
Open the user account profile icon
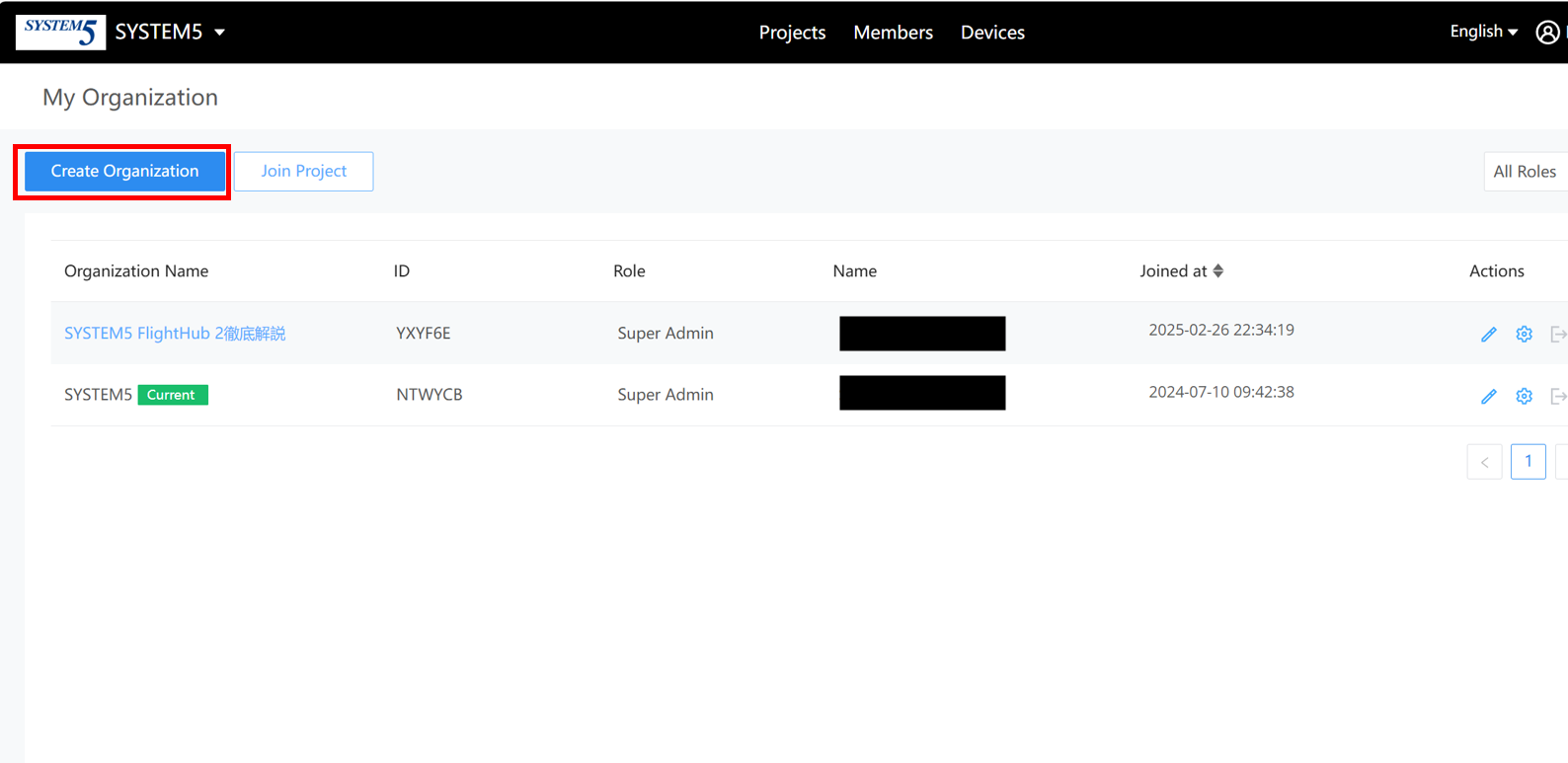1547,33
